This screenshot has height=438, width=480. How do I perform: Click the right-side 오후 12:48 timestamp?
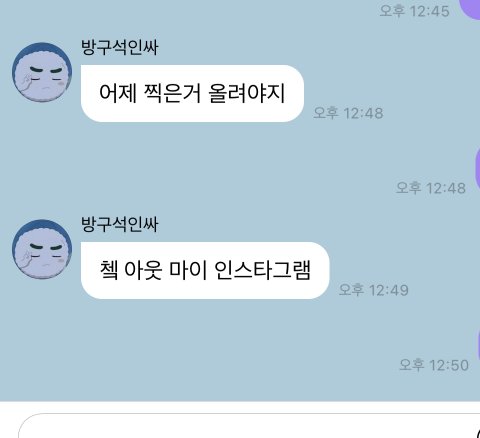[431, 188]
